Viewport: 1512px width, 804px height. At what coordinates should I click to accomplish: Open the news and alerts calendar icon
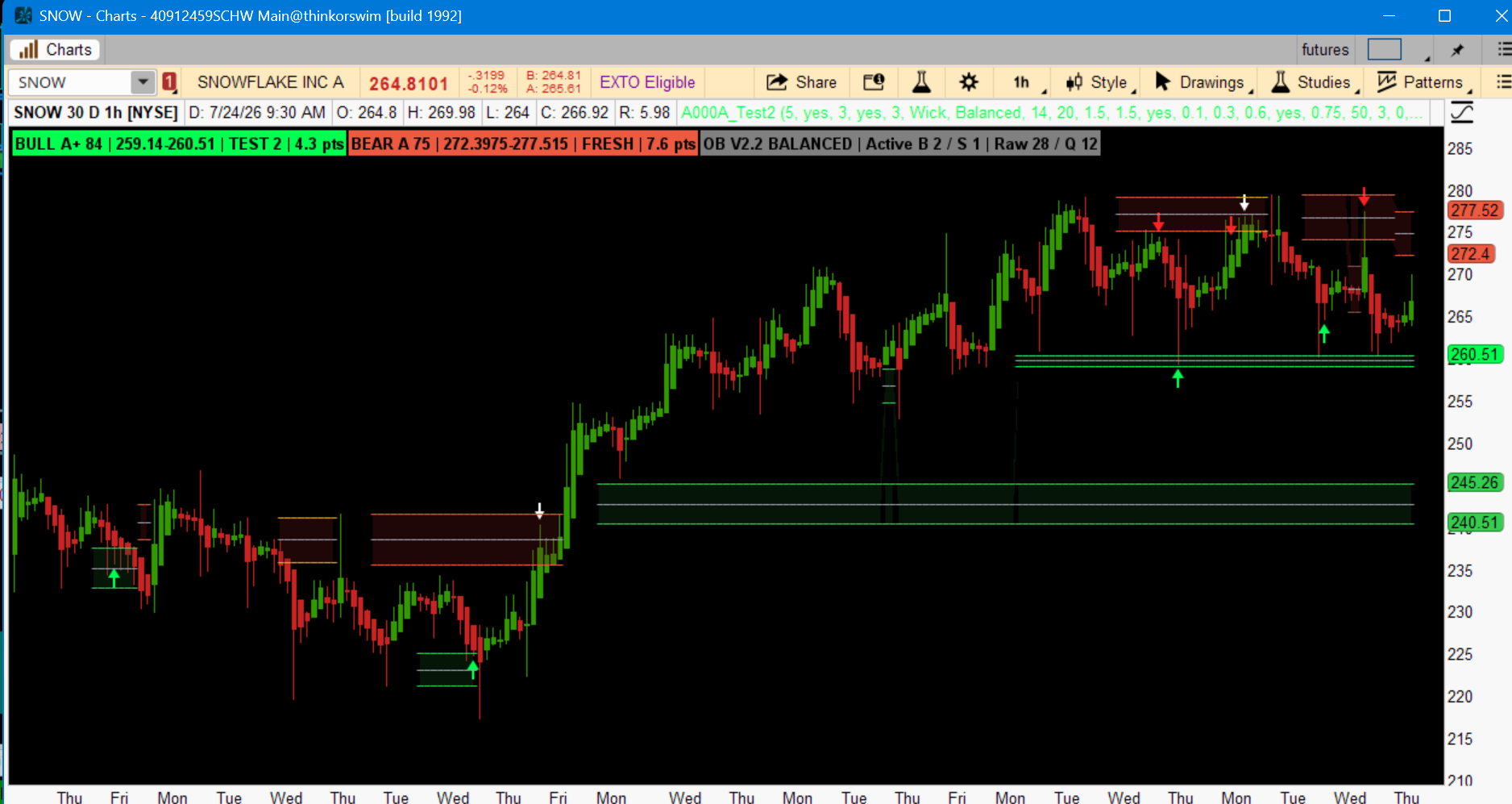click(874, 82)
